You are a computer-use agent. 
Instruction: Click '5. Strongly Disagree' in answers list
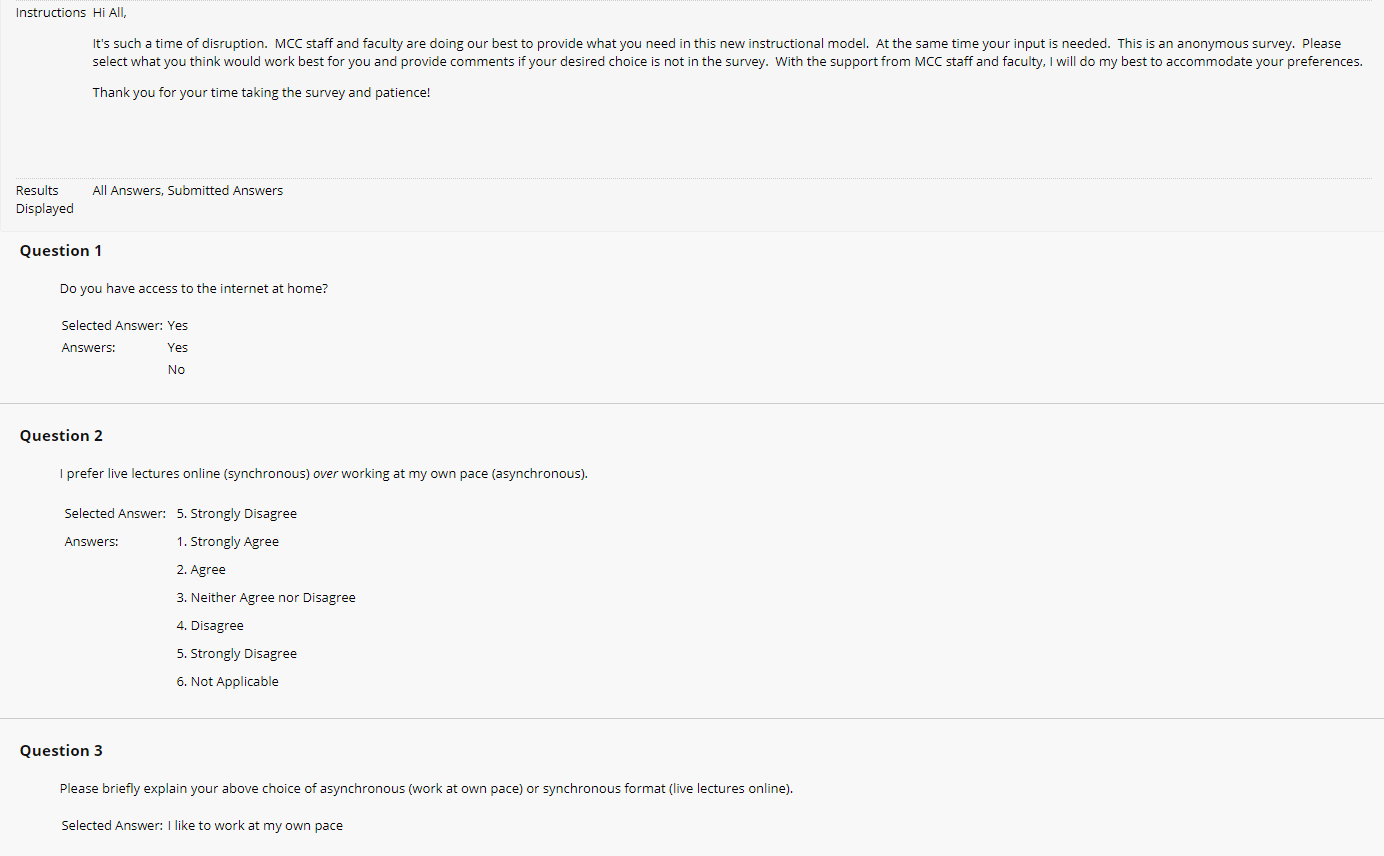(237, 654)
